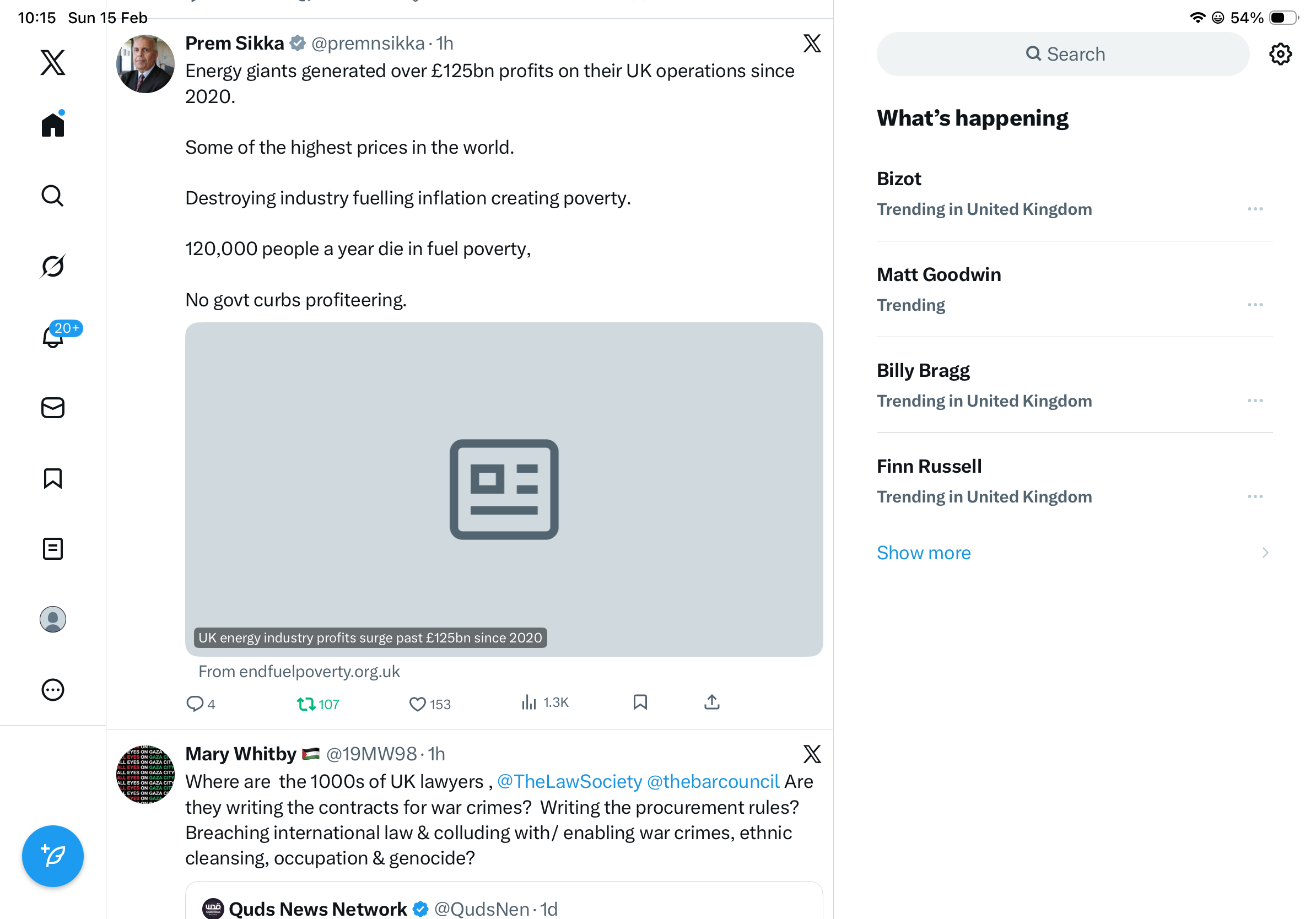This screenshot has width=1316, height=919.
Task: Open the Lists icon in sidebar
Action: coord(53,548)
